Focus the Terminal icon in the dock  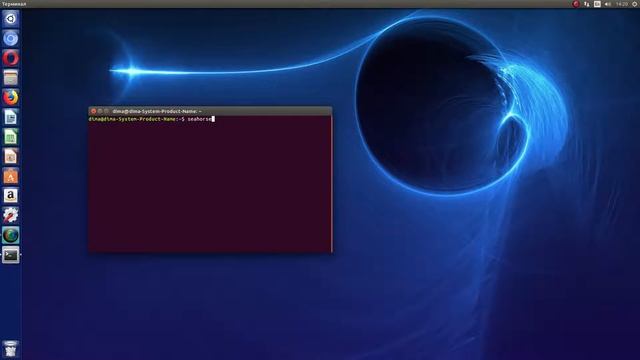(x=11, y=256)
